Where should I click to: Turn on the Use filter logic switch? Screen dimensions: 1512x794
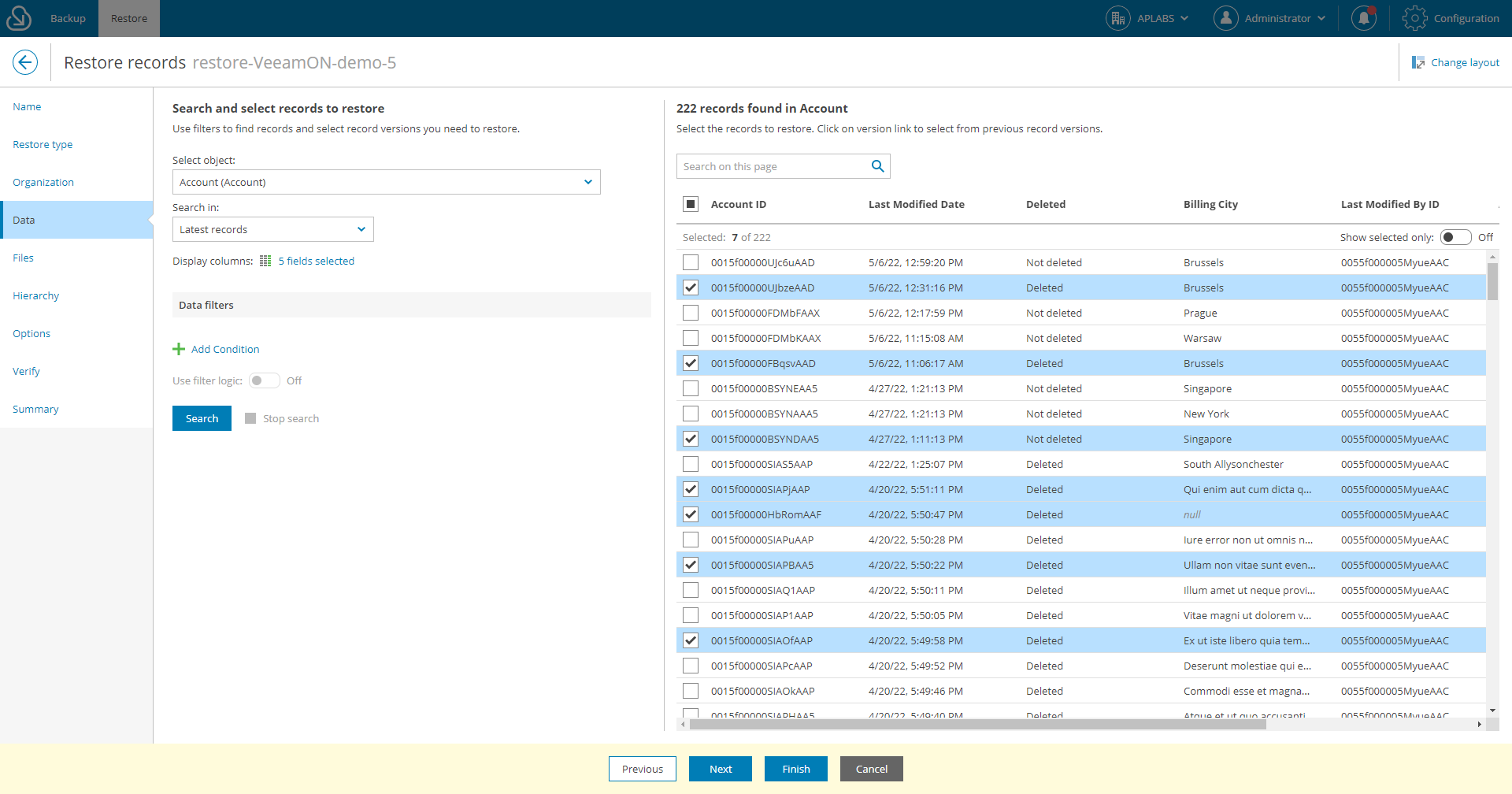coord(265,380)
